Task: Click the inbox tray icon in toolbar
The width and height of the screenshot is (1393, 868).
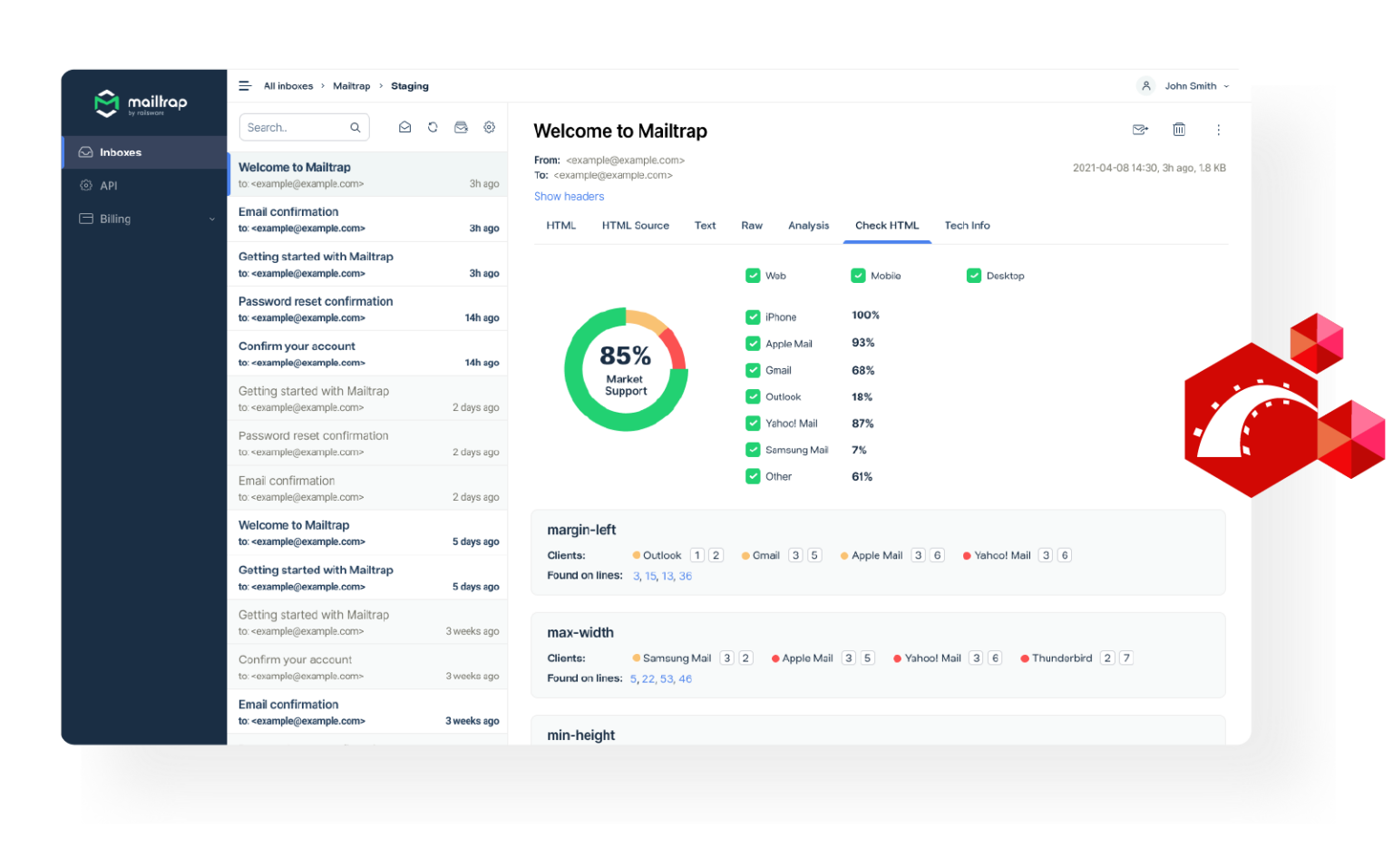Action: coord(461,128)
